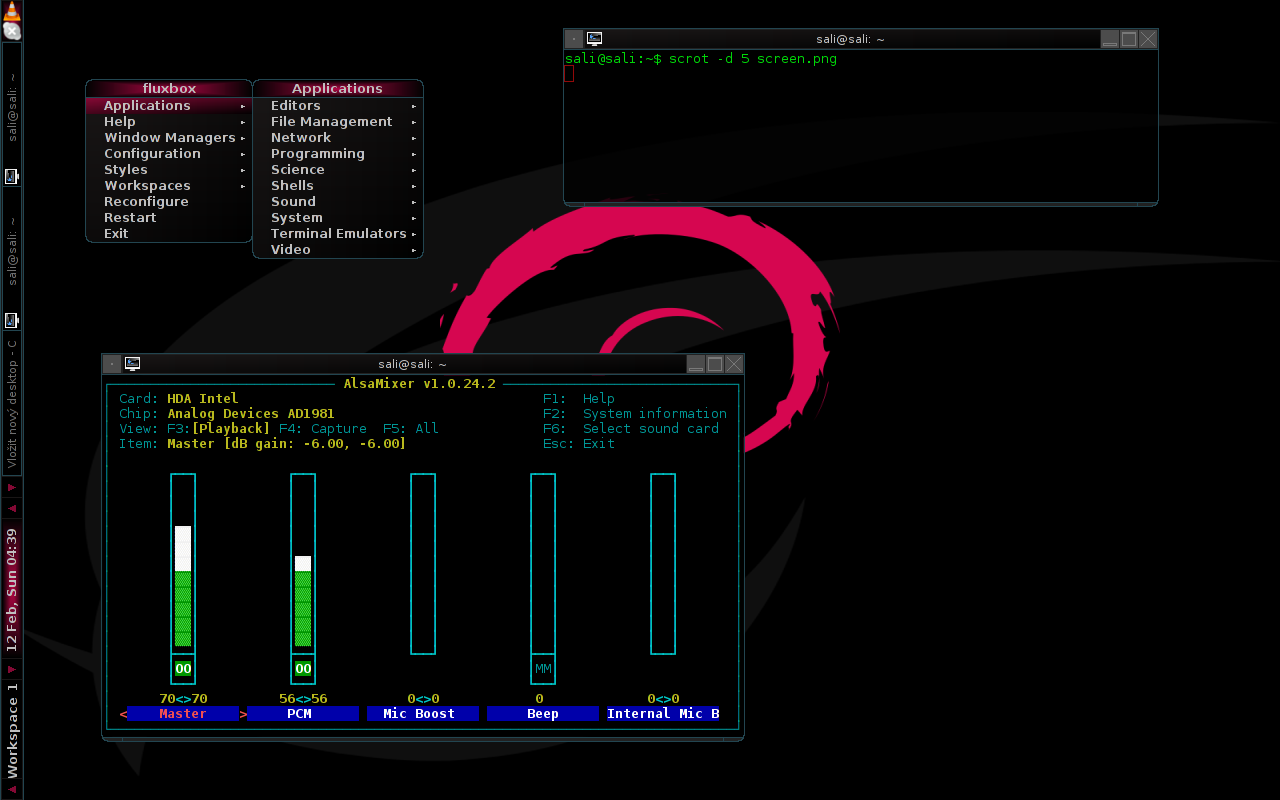Maximize the AlsaMixer terminal window

pos(715,364)
